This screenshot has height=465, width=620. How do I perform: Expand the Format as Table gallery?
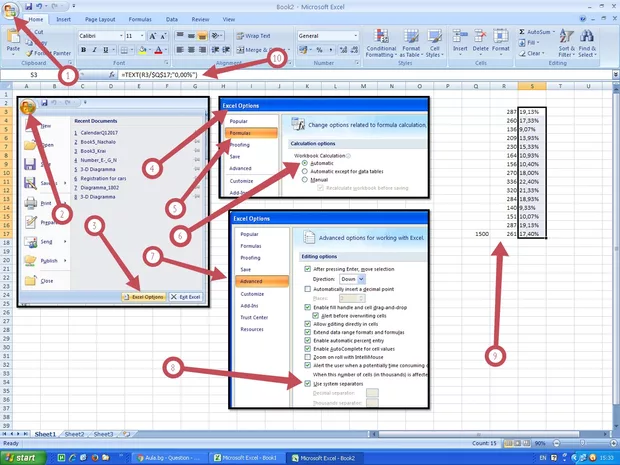(411, 43)
